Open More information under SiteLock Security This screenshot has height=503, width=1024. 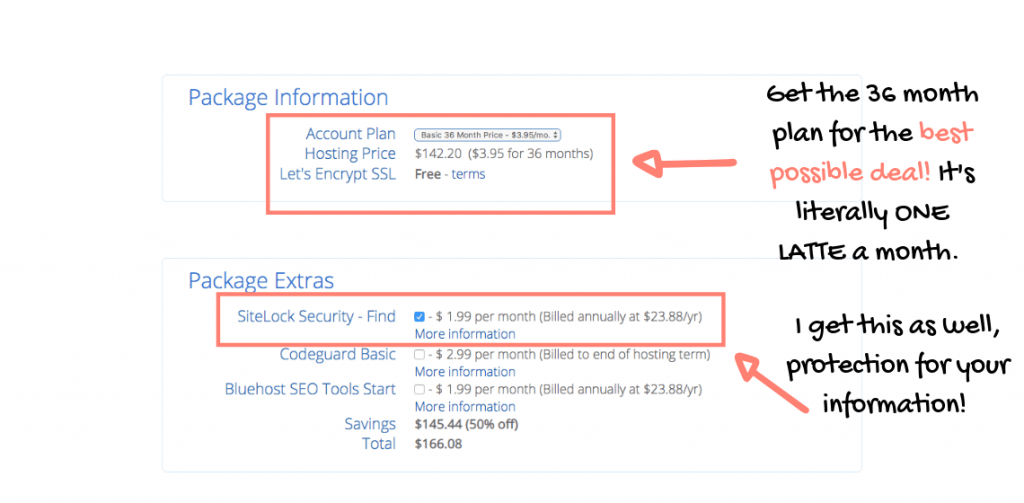tap(465, 334)
